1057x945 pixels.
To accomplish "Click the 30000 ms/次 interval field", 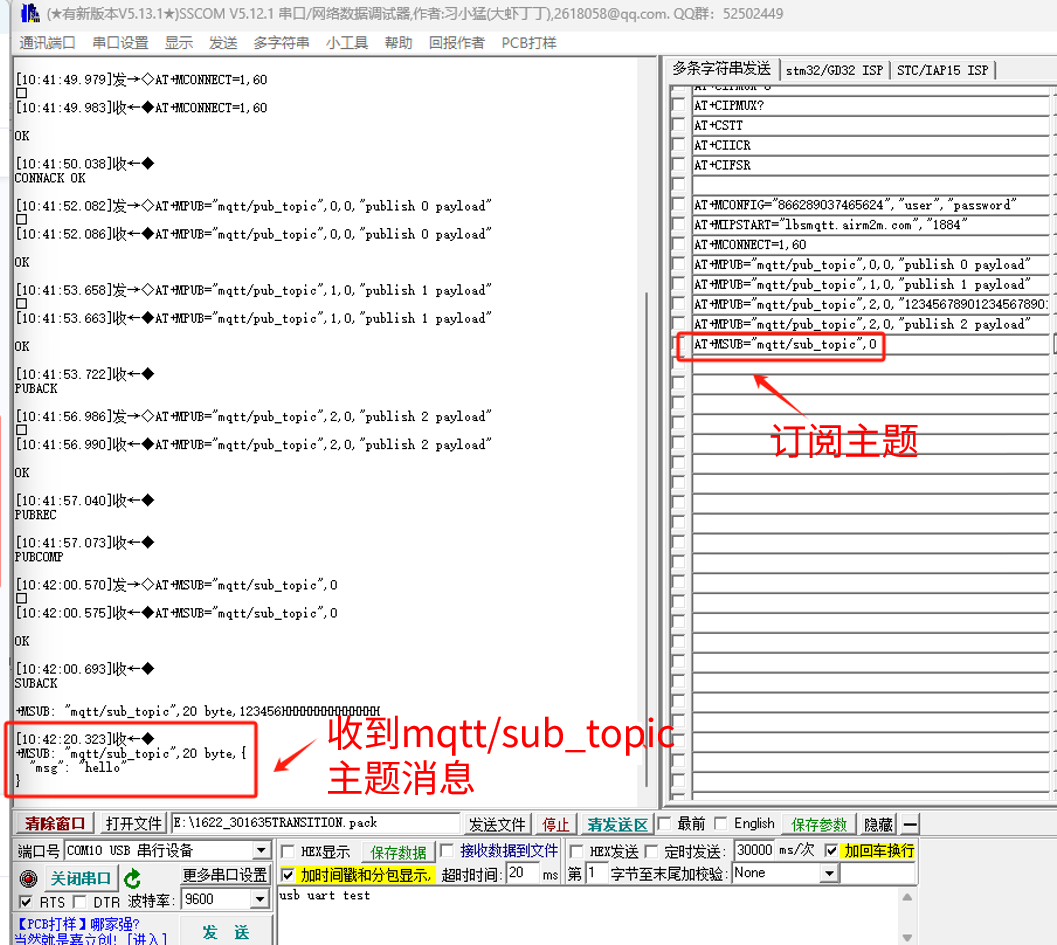I will click(x=754, y=850).
